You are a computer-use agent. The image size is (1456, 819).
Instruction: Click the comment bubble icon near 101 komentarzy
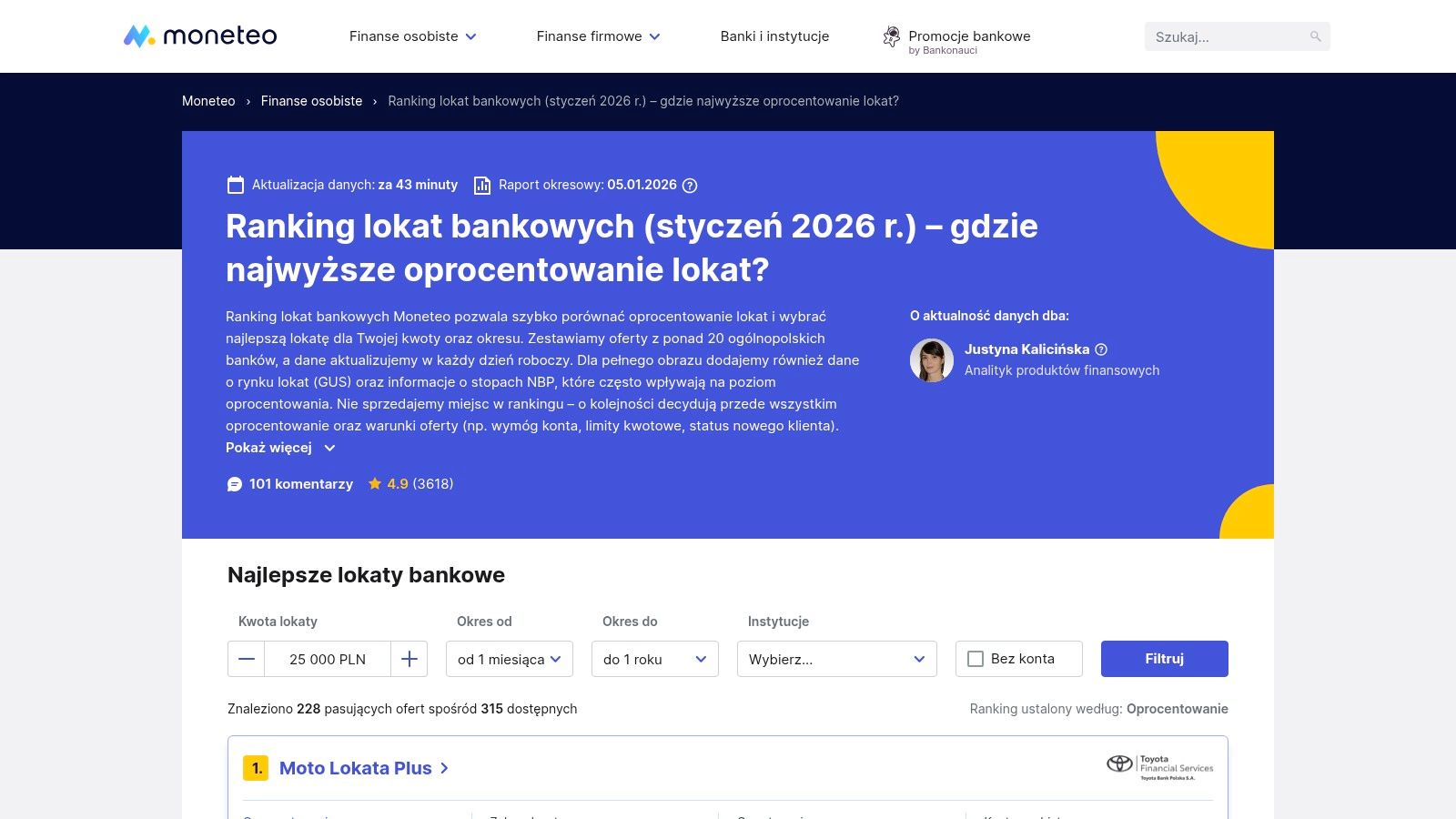(235, 484)
